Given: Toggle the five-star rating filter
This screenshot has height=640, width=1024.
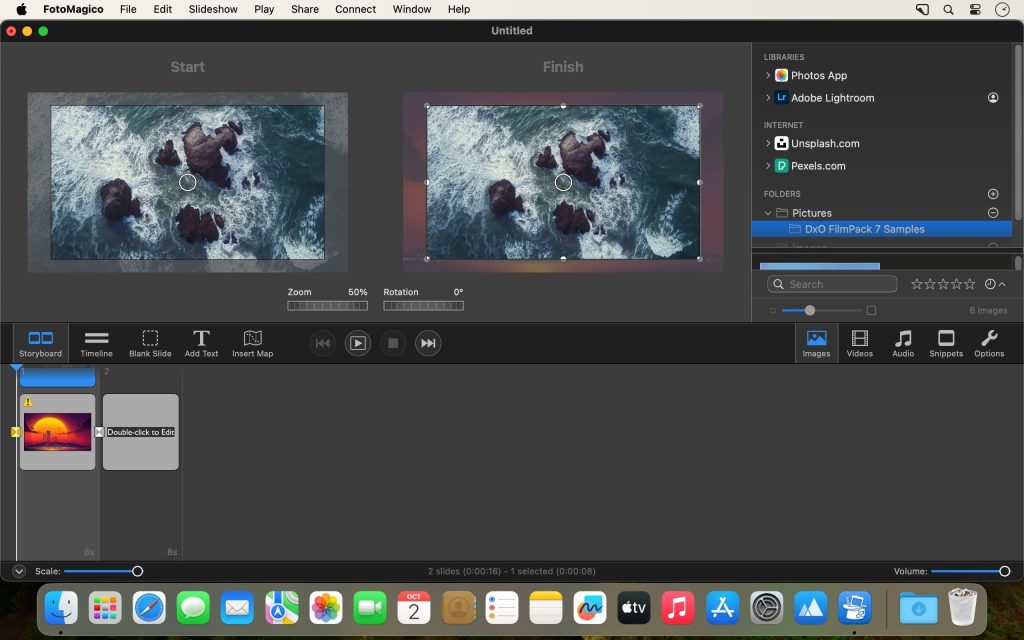Looking at the screenshot, I should (968, 284).
